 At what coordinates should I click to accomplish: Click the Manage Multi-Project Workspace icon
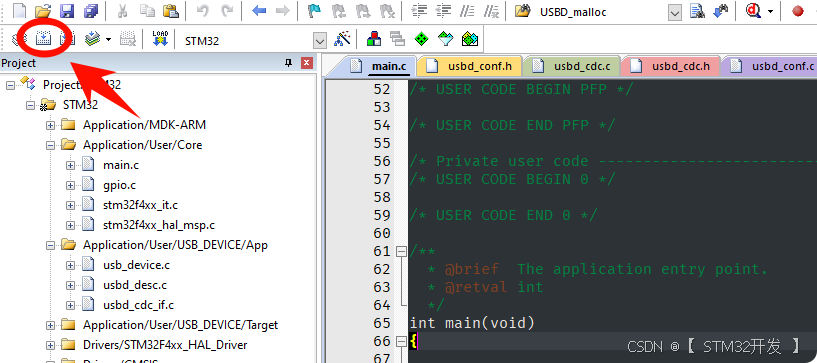[x=398, y=39]
